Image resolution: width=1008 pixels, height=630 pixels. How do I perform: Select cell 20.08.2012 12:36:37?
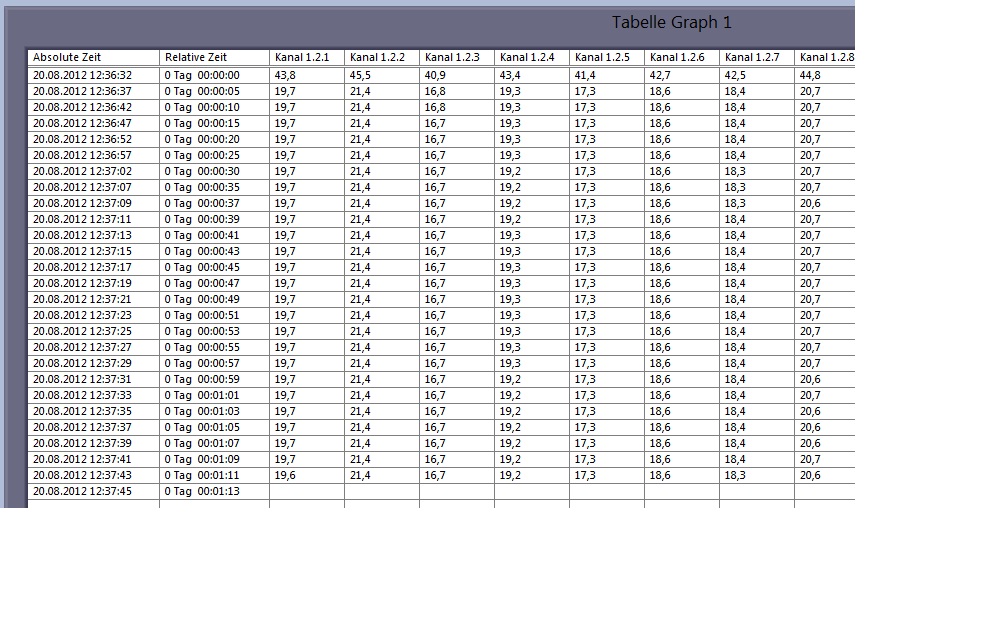[94, 91]
